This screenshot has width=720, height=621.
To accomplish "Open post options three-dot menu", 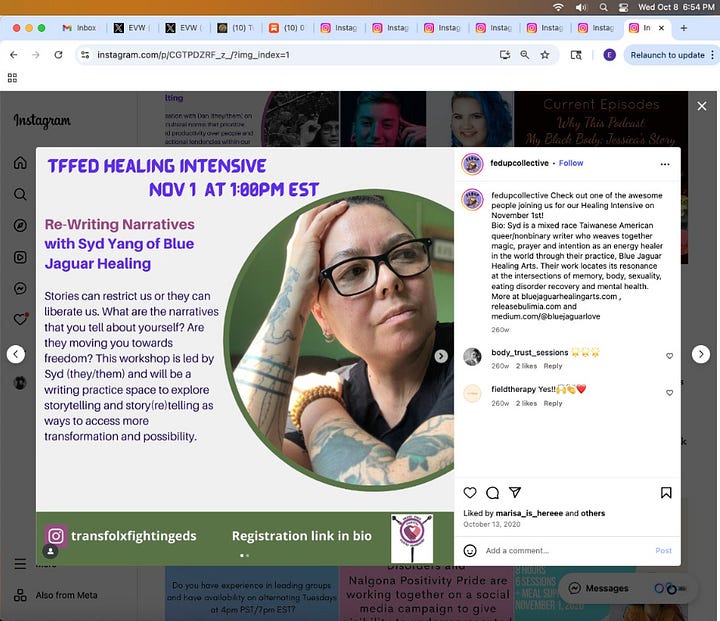I will click(x=665, y=164).
